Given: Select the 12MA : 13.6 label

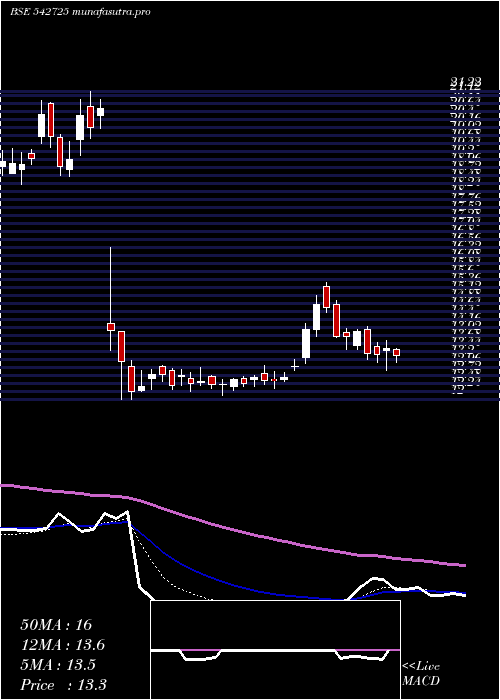Looking at the screenshot, I should point(63,645).
